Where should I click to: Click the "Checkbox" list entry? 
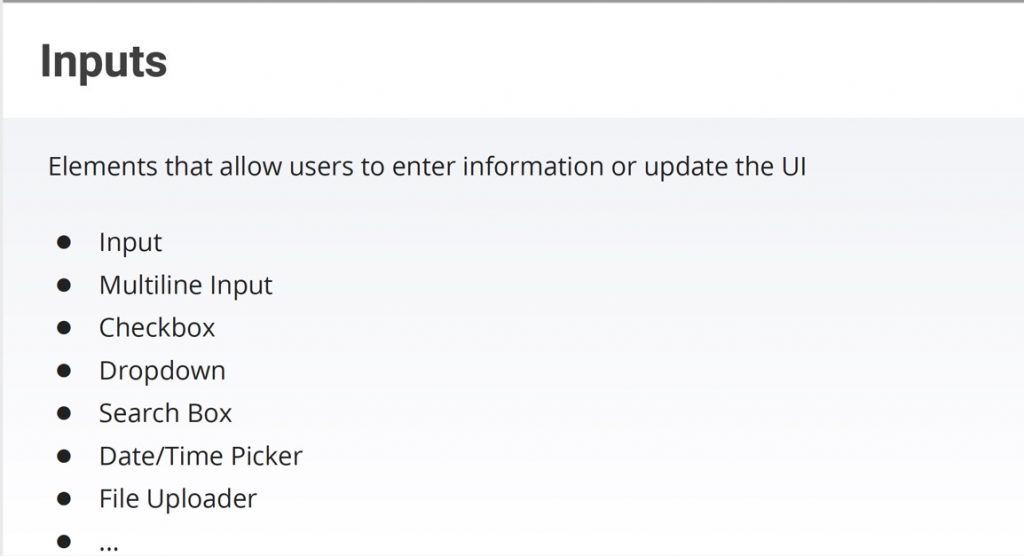157,327
